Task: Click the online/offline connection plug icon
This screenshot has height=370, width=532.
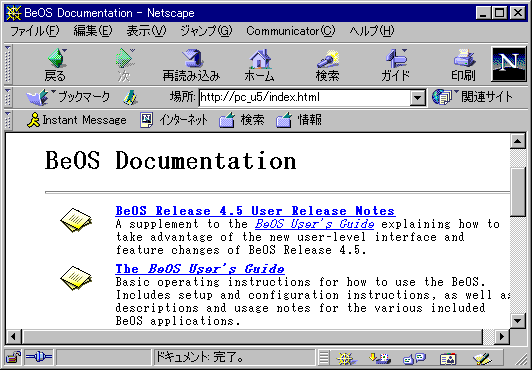Action: [x=39, y=357]
